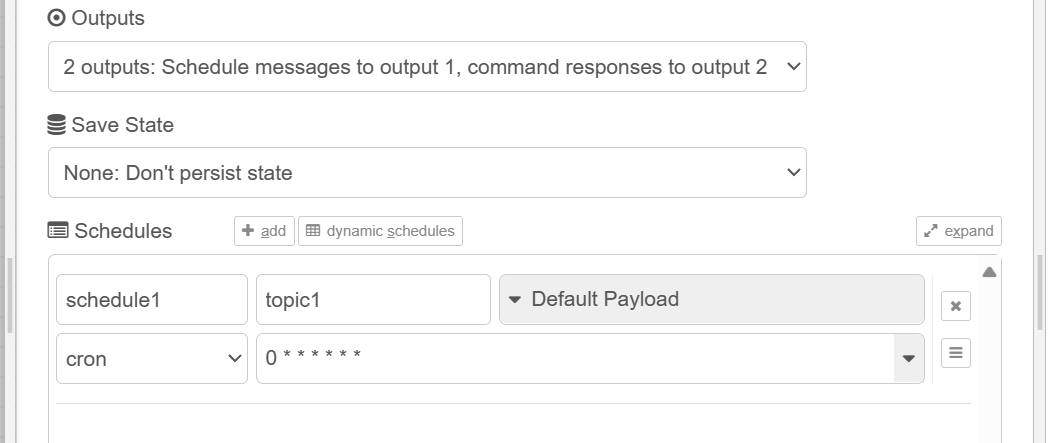Screen dimensions: 1052x443
Task: Click the schedule reorder handle icon
Action: click(x=955, y=353)
